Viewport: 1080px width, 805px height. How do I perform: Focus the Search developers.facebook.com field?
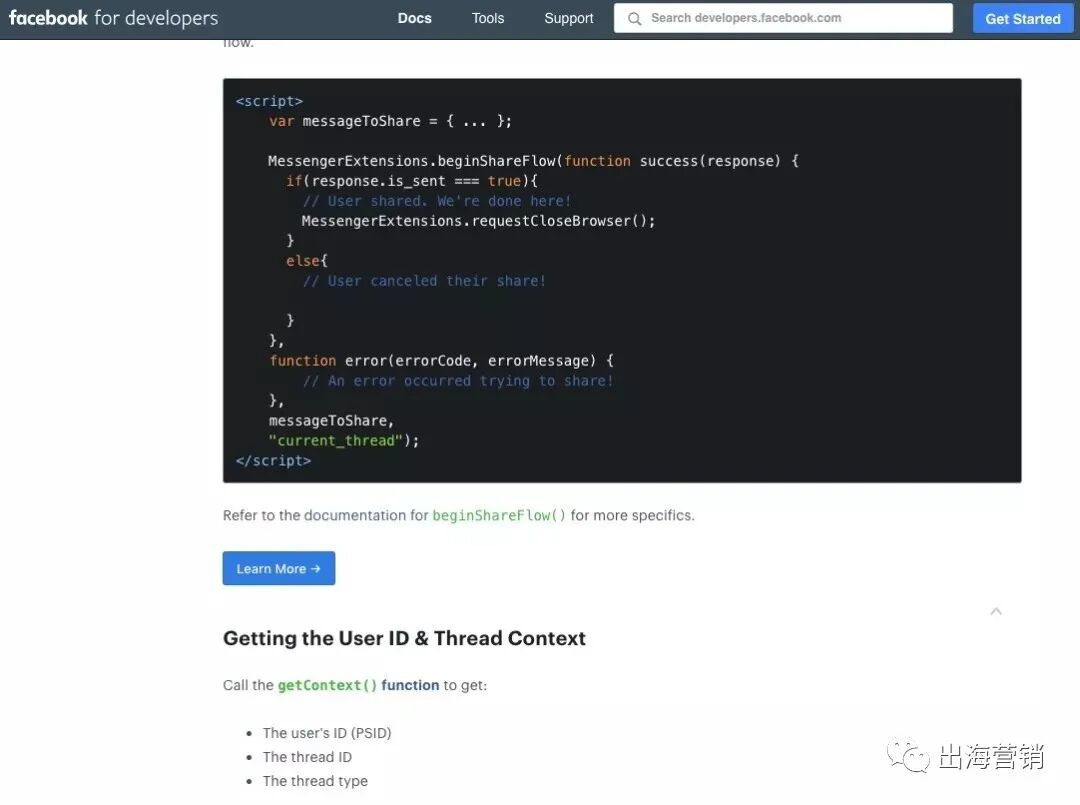(783, 18)
